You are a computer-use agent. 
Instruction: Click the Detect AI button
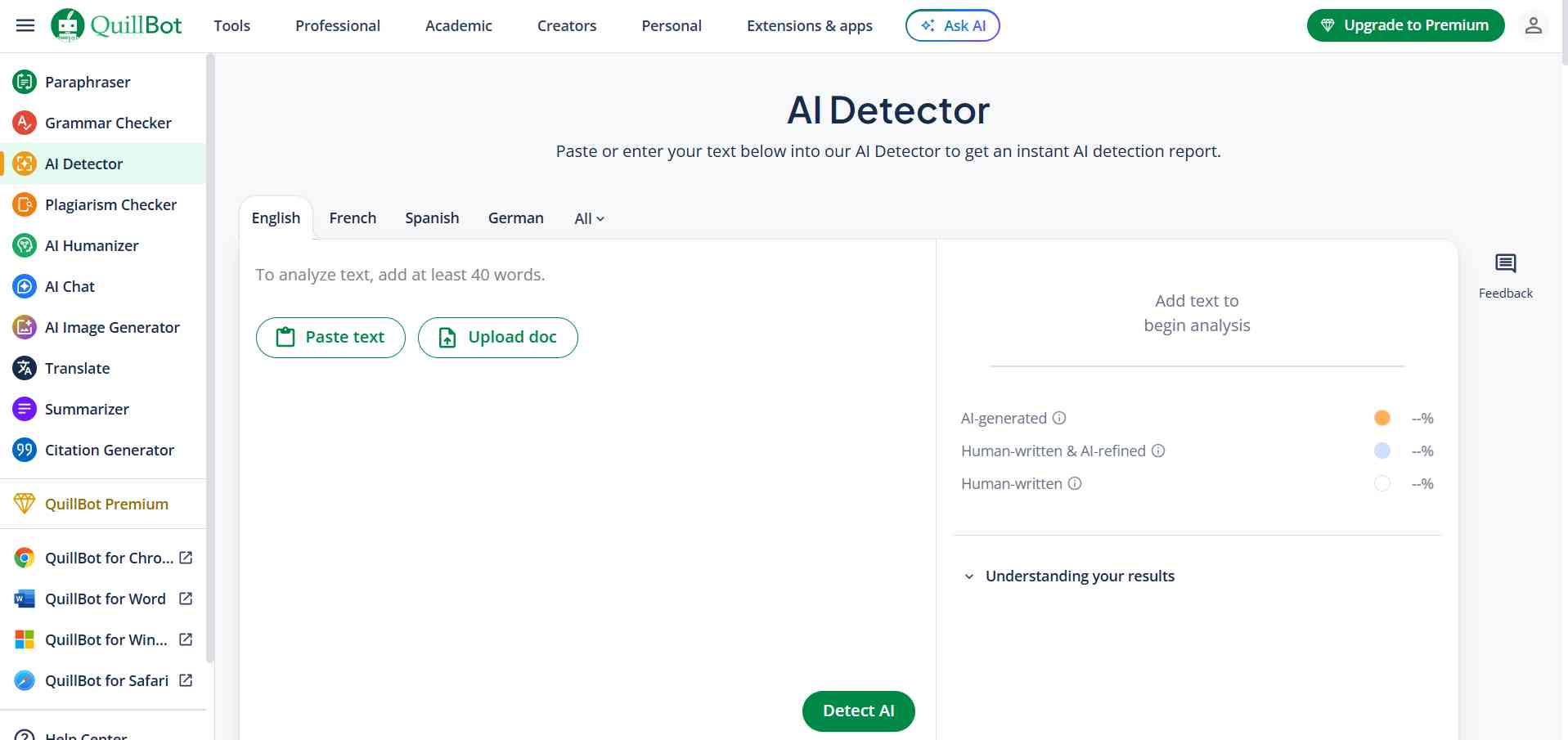pos(858,711)
